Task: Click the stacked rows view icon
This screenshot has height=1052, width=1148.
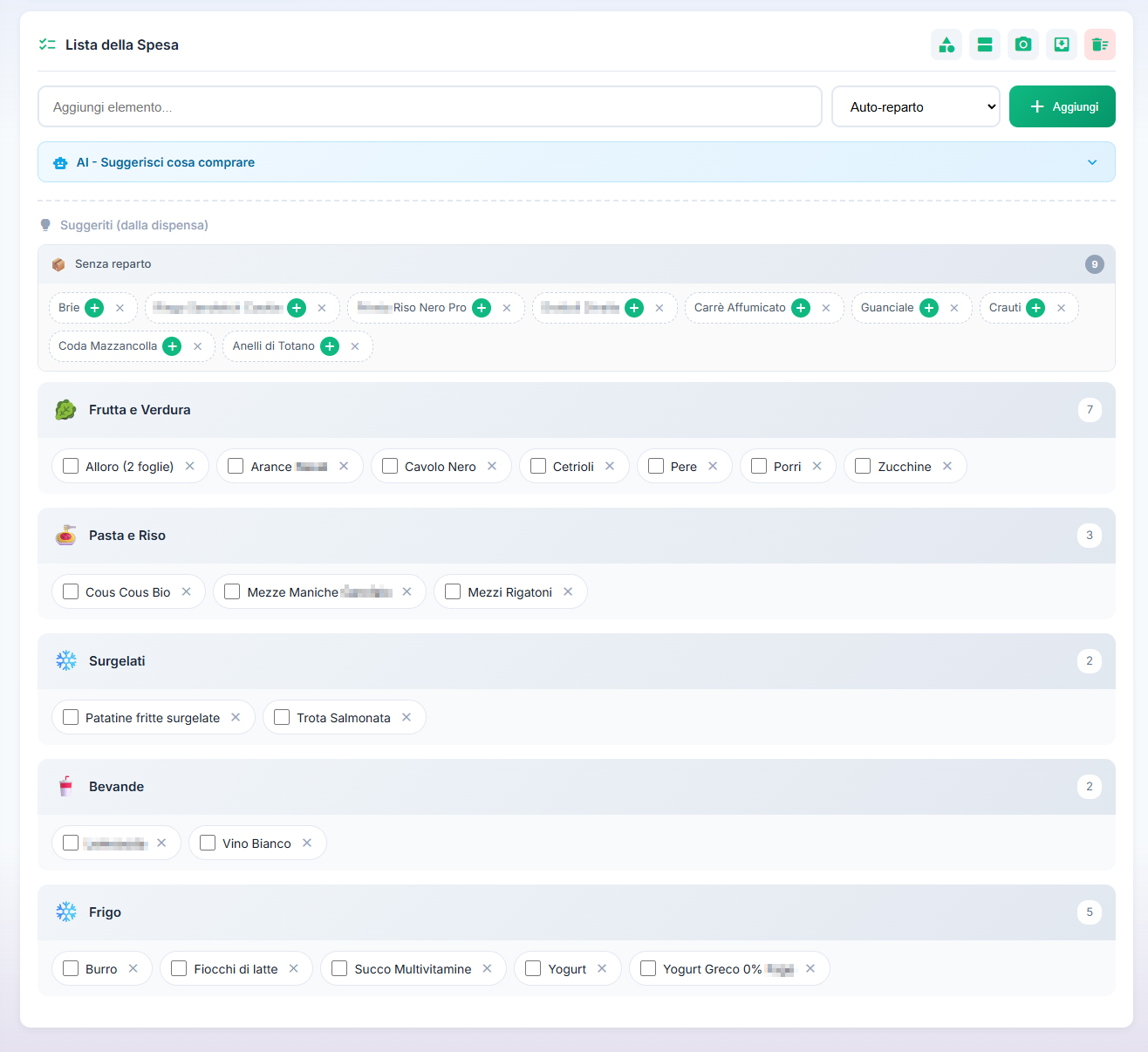Action: pyautogui.click(x=985, y=44)
